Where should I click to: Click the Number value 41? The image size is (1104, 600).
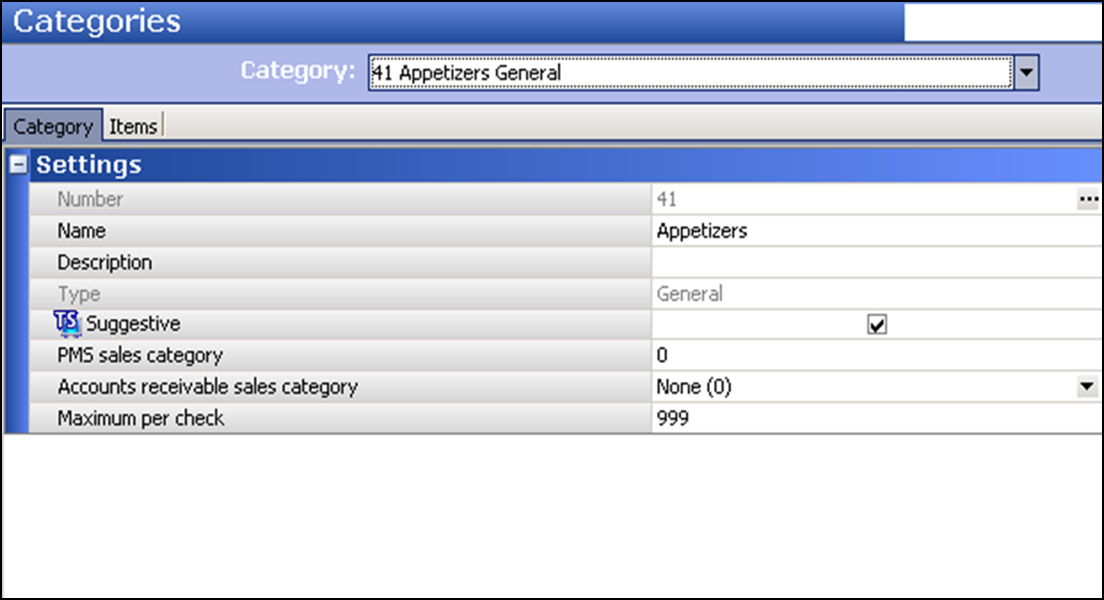pos(666,199)
